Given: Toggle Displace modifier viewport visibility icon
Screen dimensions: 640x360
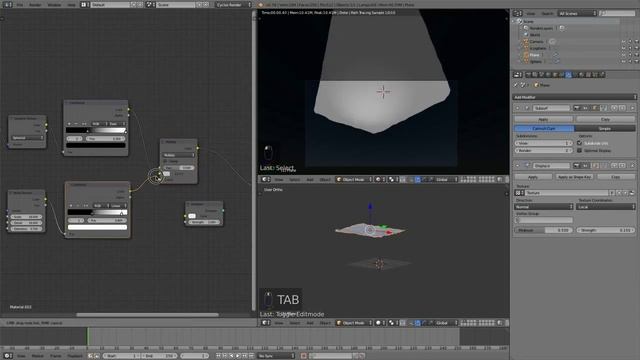Looking at the screenshot, I should 586,166.
